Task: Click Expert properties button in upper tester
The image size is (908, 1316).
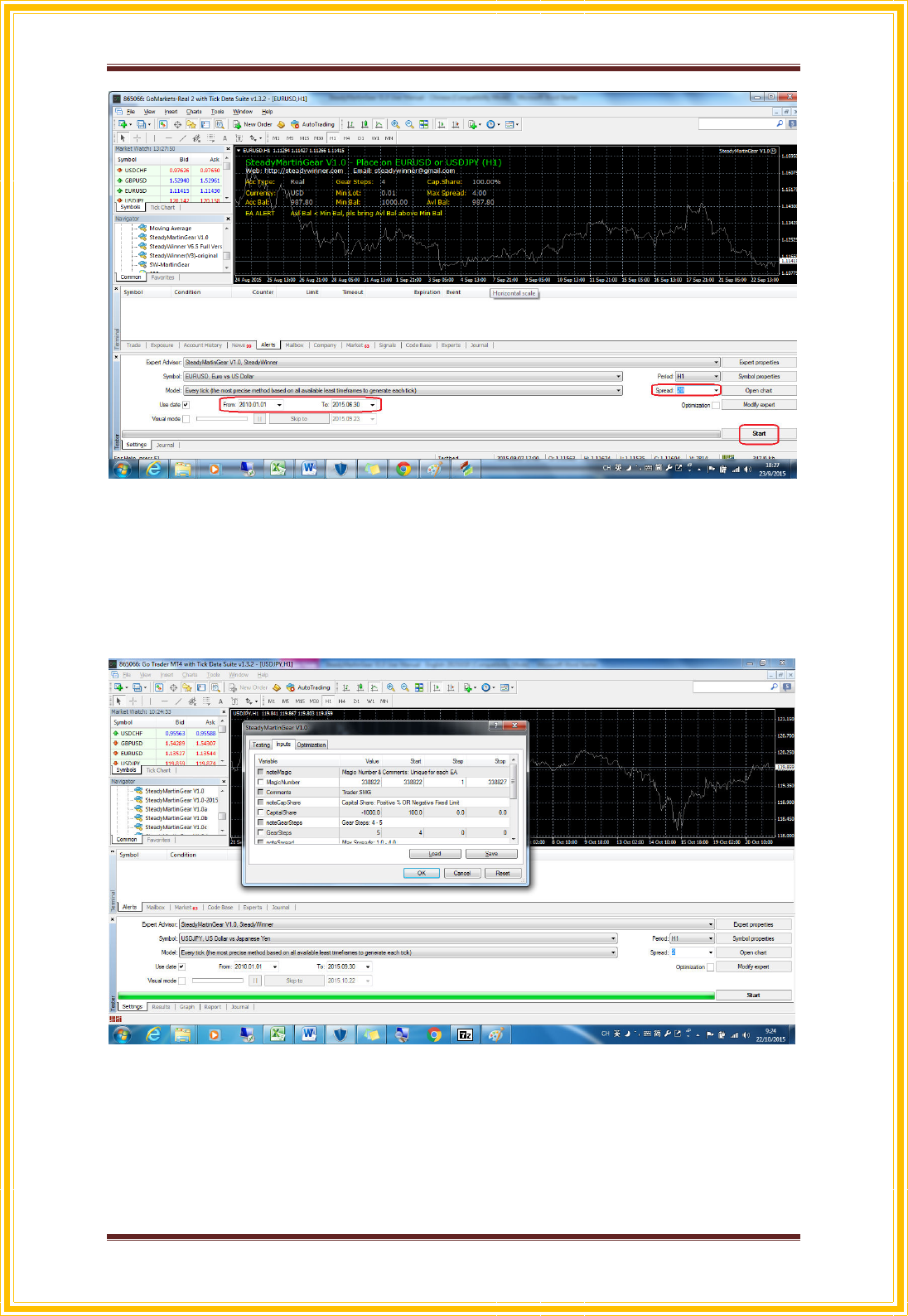Action: 759,362
